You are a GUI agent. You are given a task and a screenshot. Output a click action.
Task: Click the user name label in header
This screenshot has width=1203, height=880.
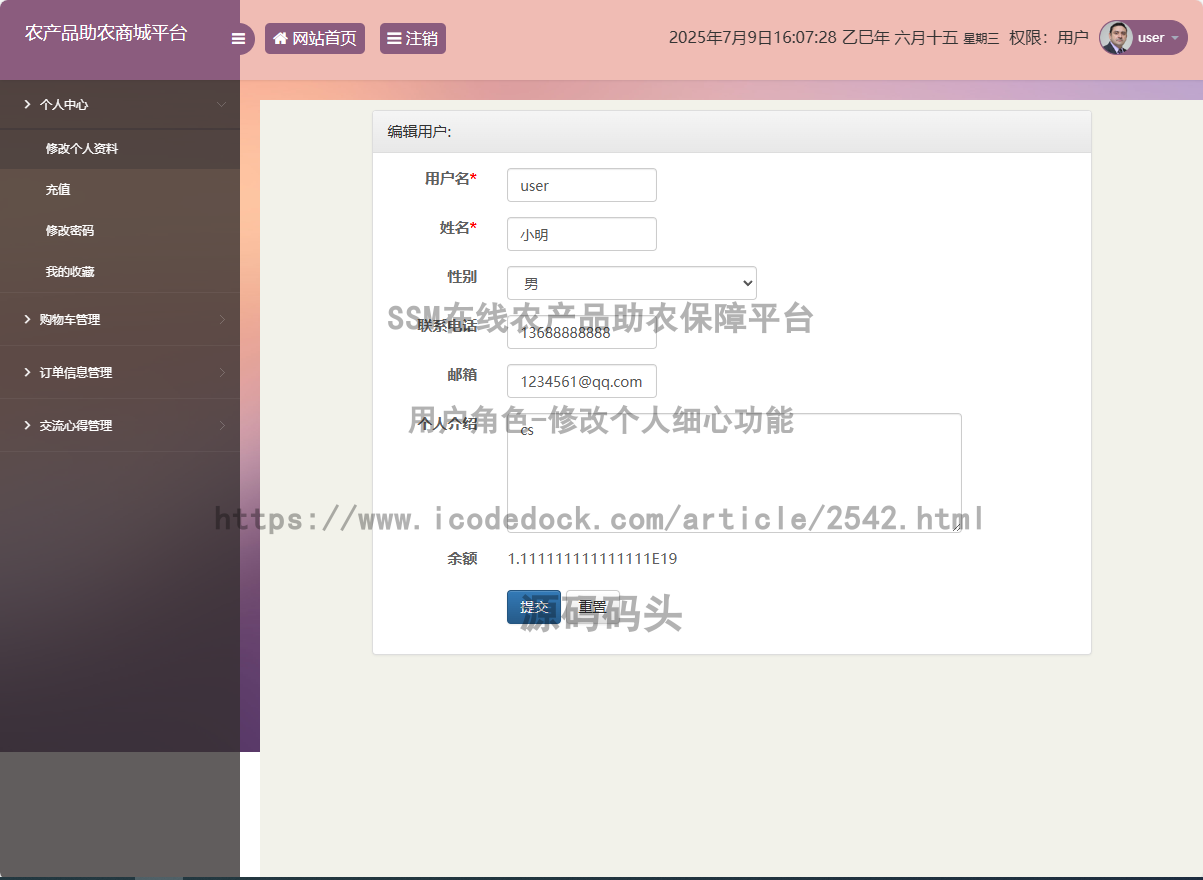point(1151,38)
